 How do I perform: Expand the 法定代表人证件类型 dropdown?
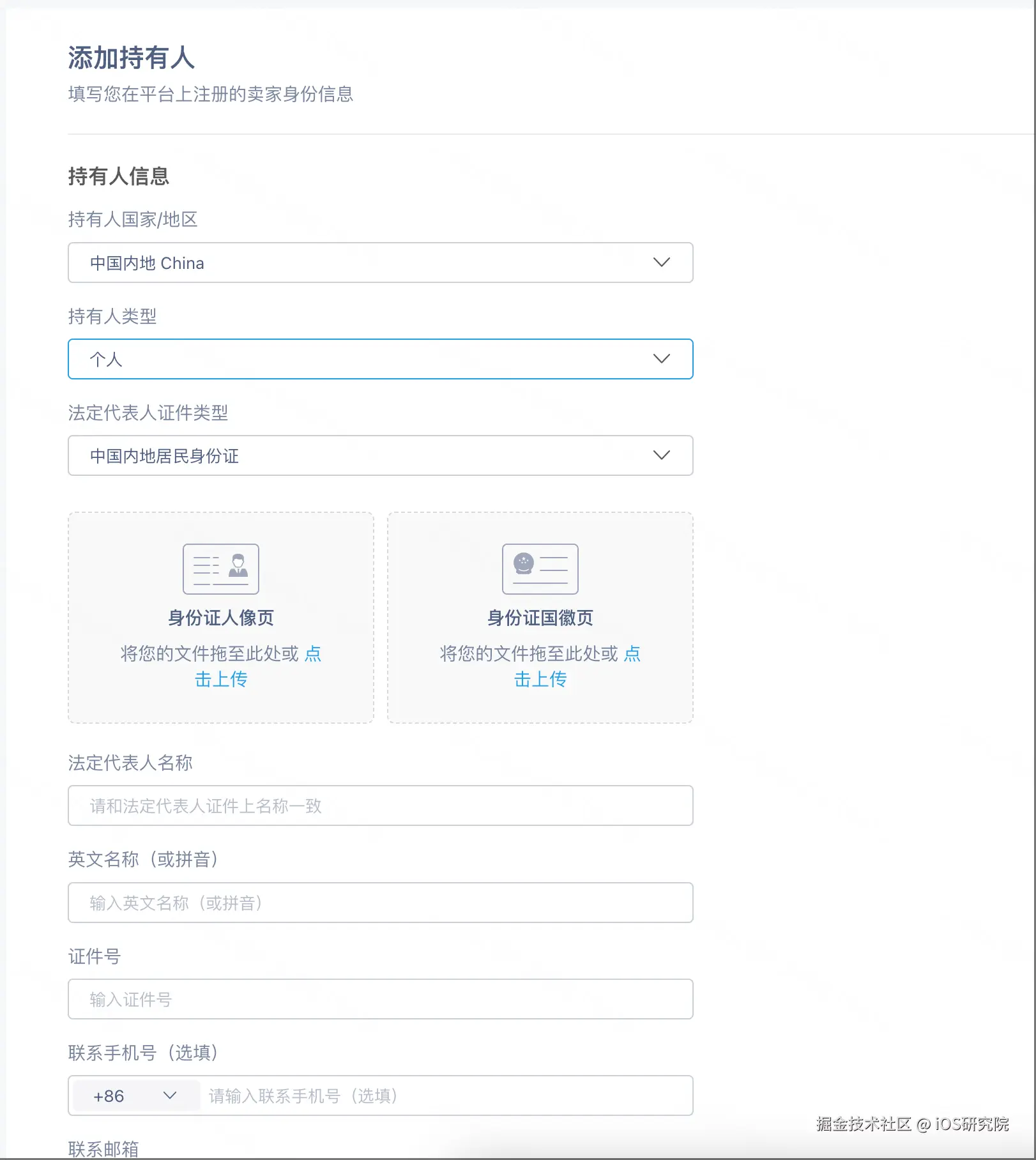point(380,455)
